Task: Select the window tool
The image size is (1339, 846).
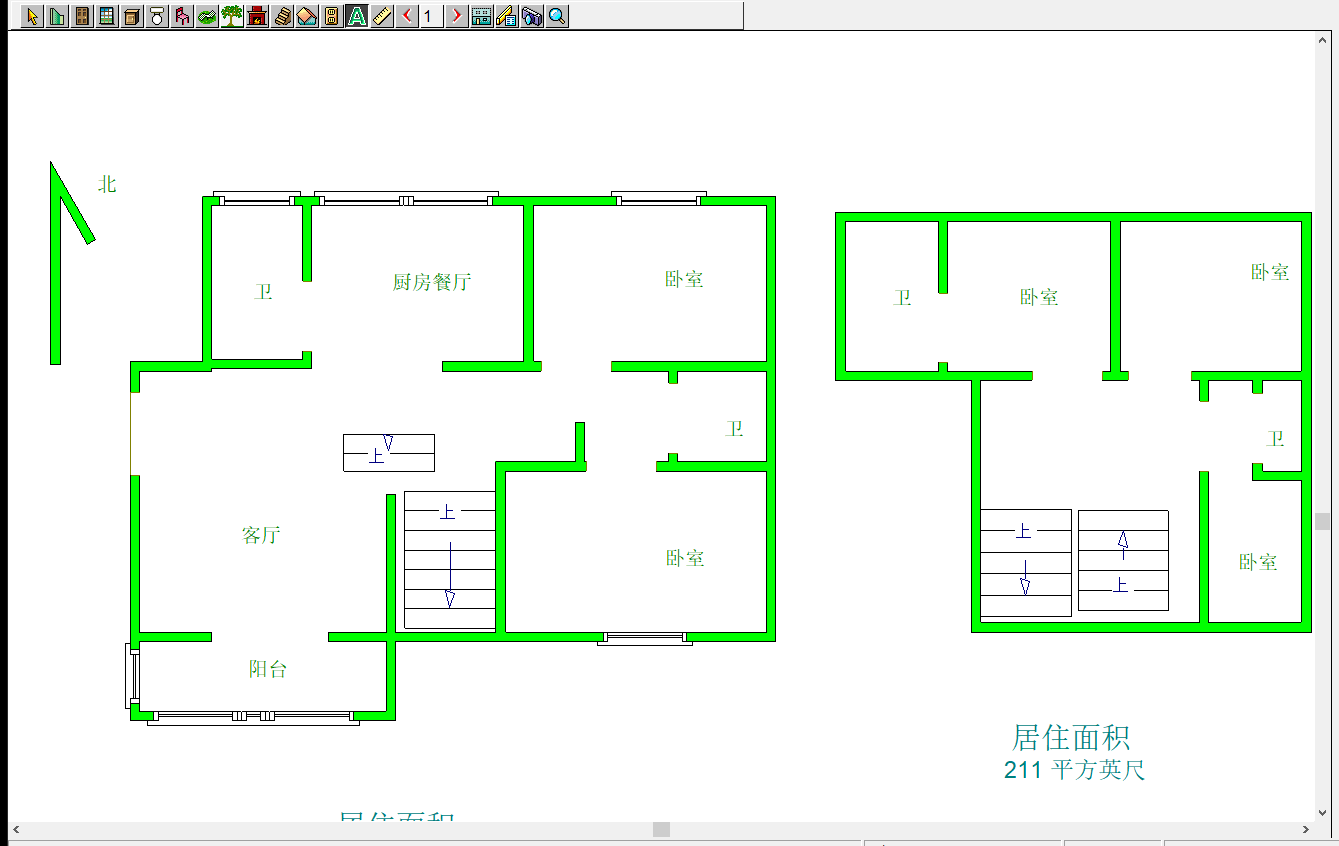Action: click(x=107, y=16)
